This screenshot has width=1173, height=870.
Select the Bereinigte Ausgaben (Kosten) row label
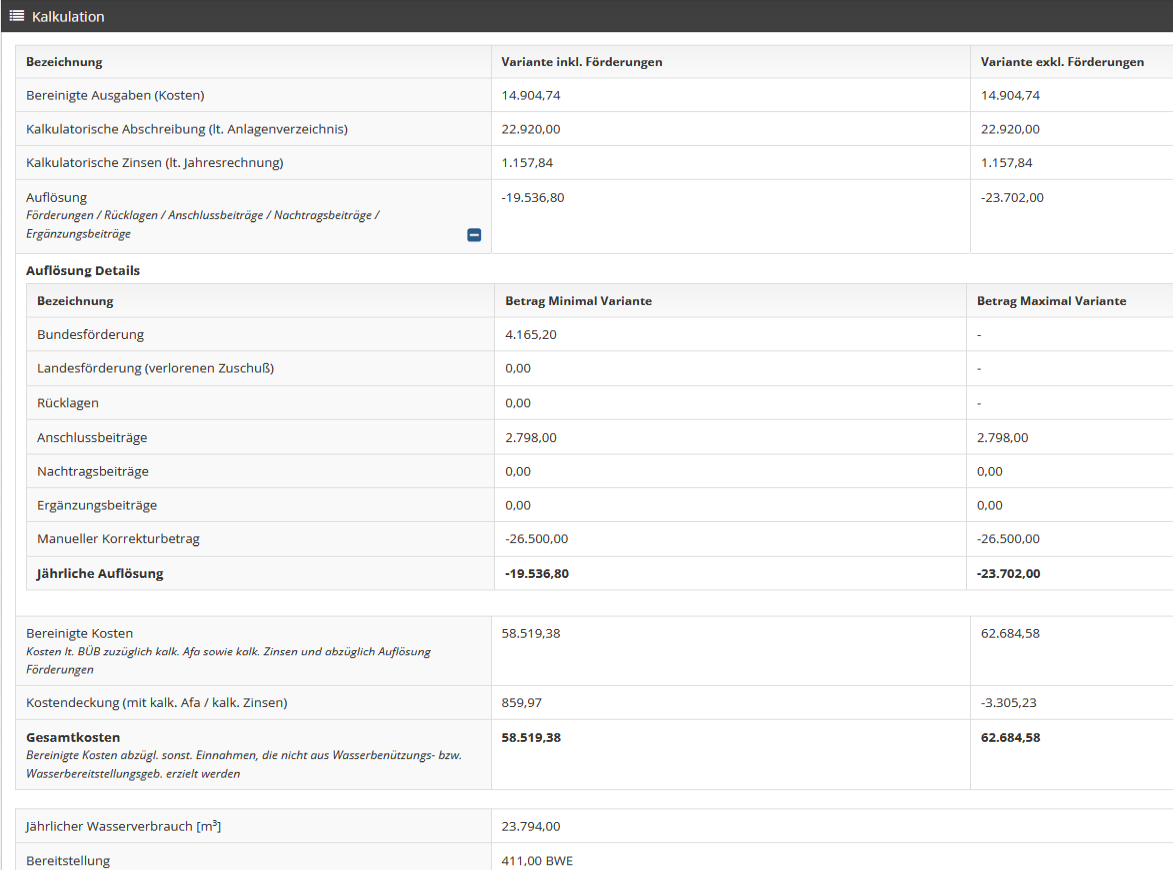click(115, 96)
